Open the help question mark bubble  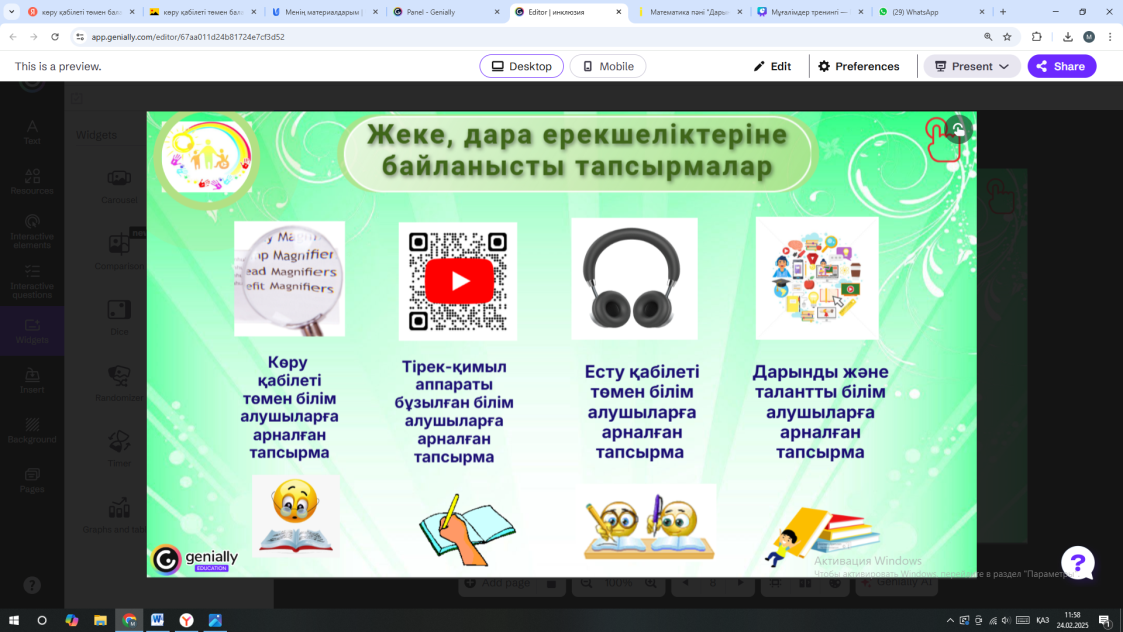coord(1078,563)
